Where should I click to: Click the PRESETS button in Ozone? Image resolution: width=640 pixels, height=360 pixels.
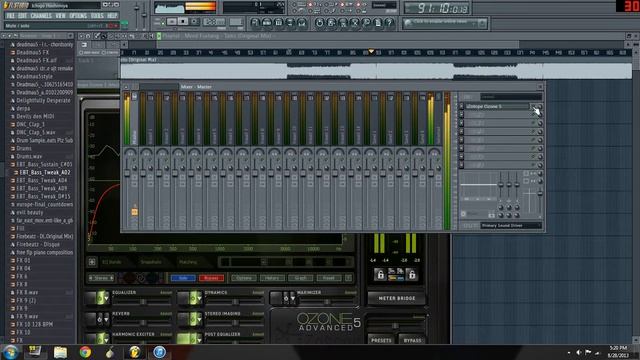(381, 340)
